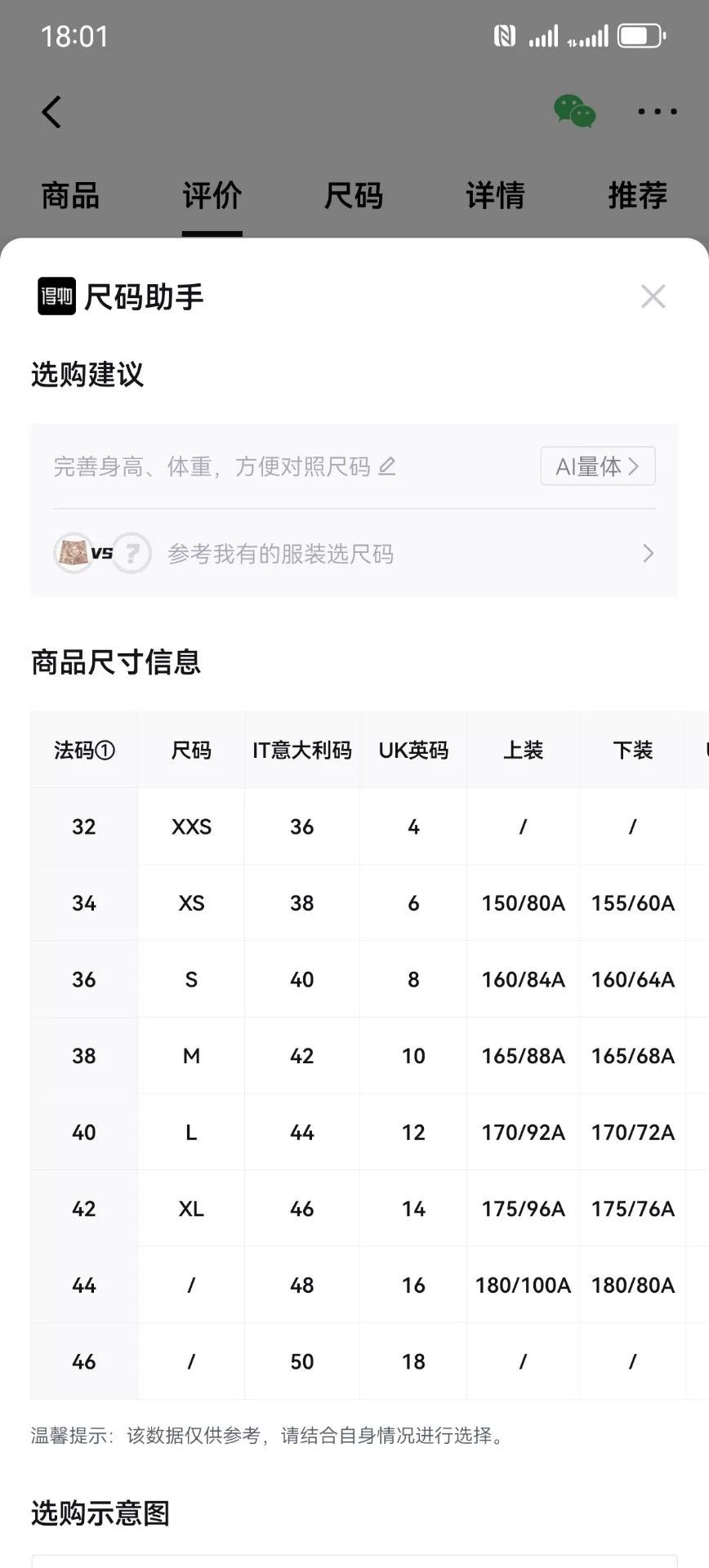Tap the shorts product thumbnail
Image resolution: width=709 pixels, height=1568 pixels.
[74, 553]
